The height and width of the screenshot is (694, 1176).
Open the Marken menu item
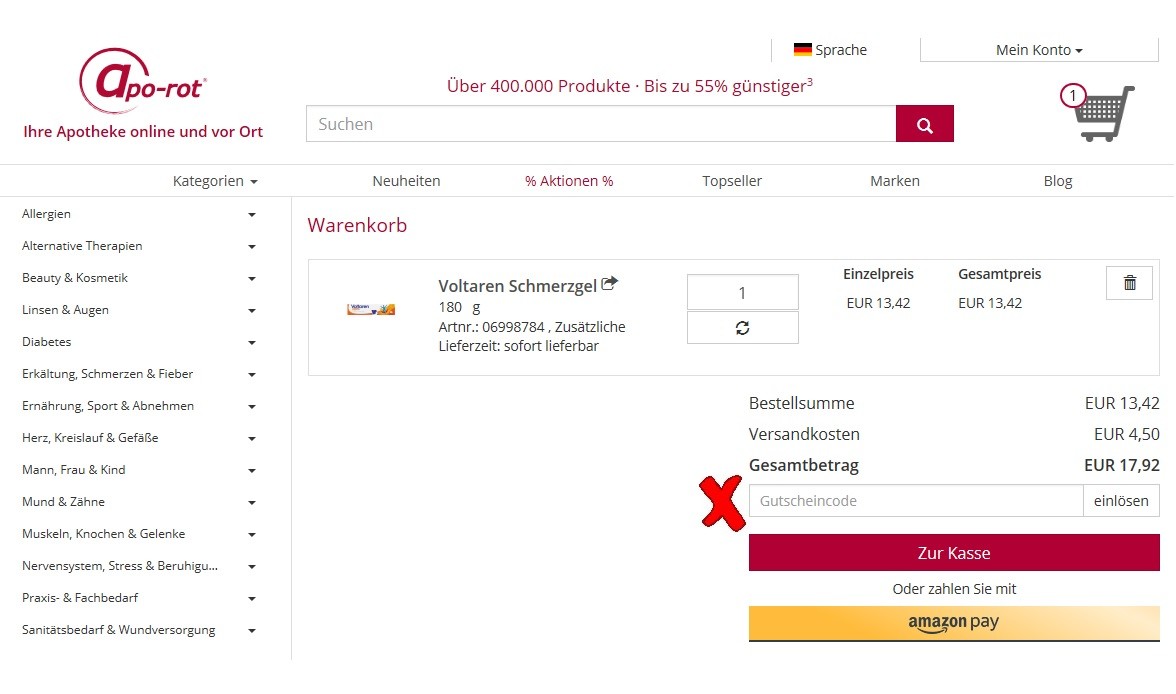[x=895, y=181]
